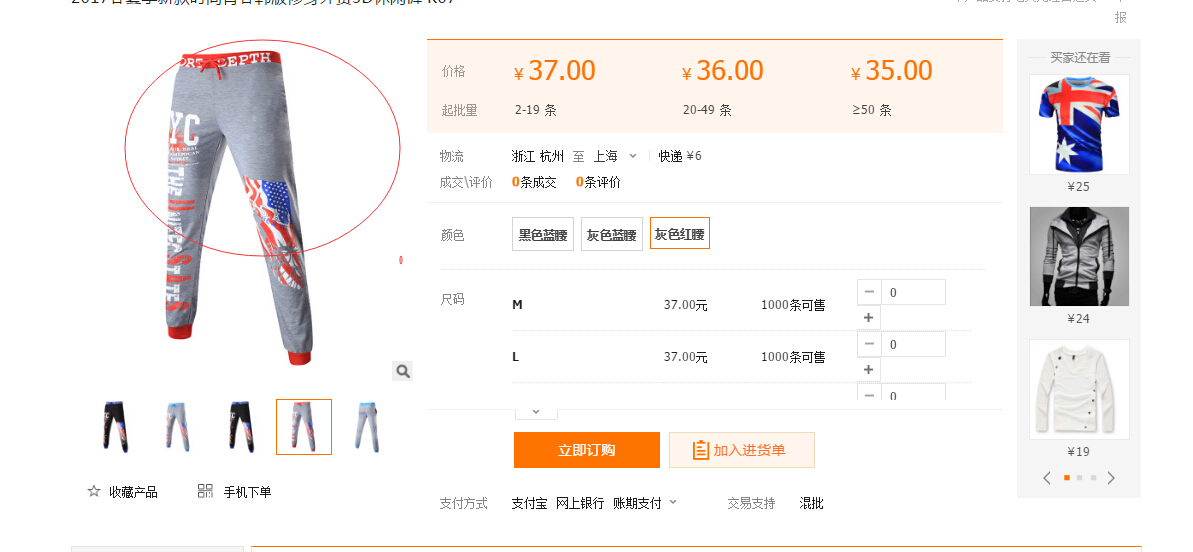The image size is (1193, 552).
Task: Go to previous recommended products page
Action: pyautogui.click(x=1047, y=478)
